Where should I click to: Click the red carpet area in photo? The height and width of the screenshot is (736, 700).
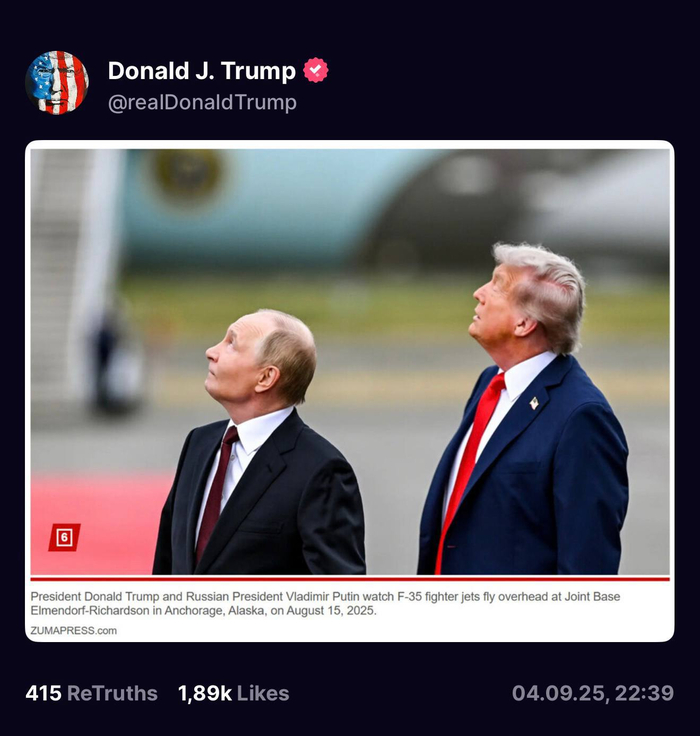(99, 523)
